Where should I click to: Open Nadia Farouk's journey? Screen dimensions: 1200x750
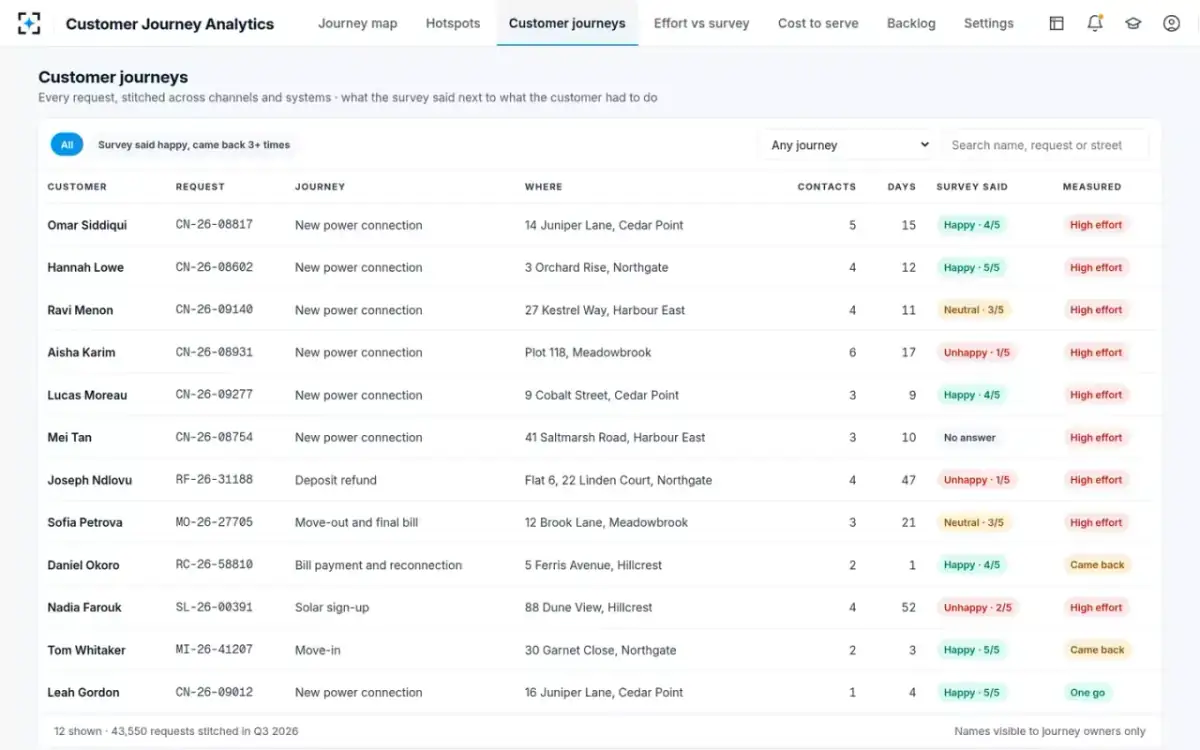pos(600,607)
